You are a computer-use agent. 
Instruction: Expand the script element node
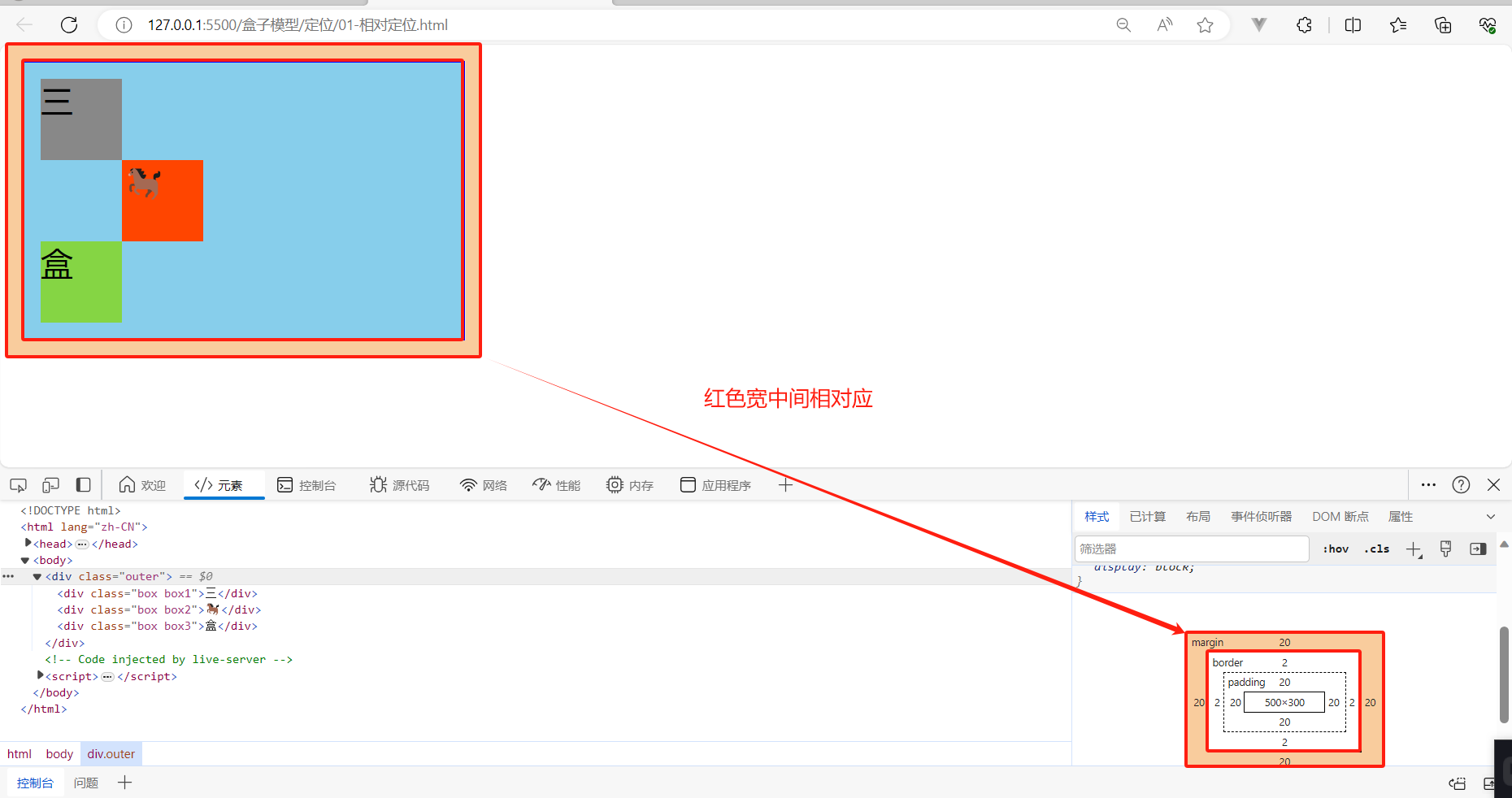41,675
